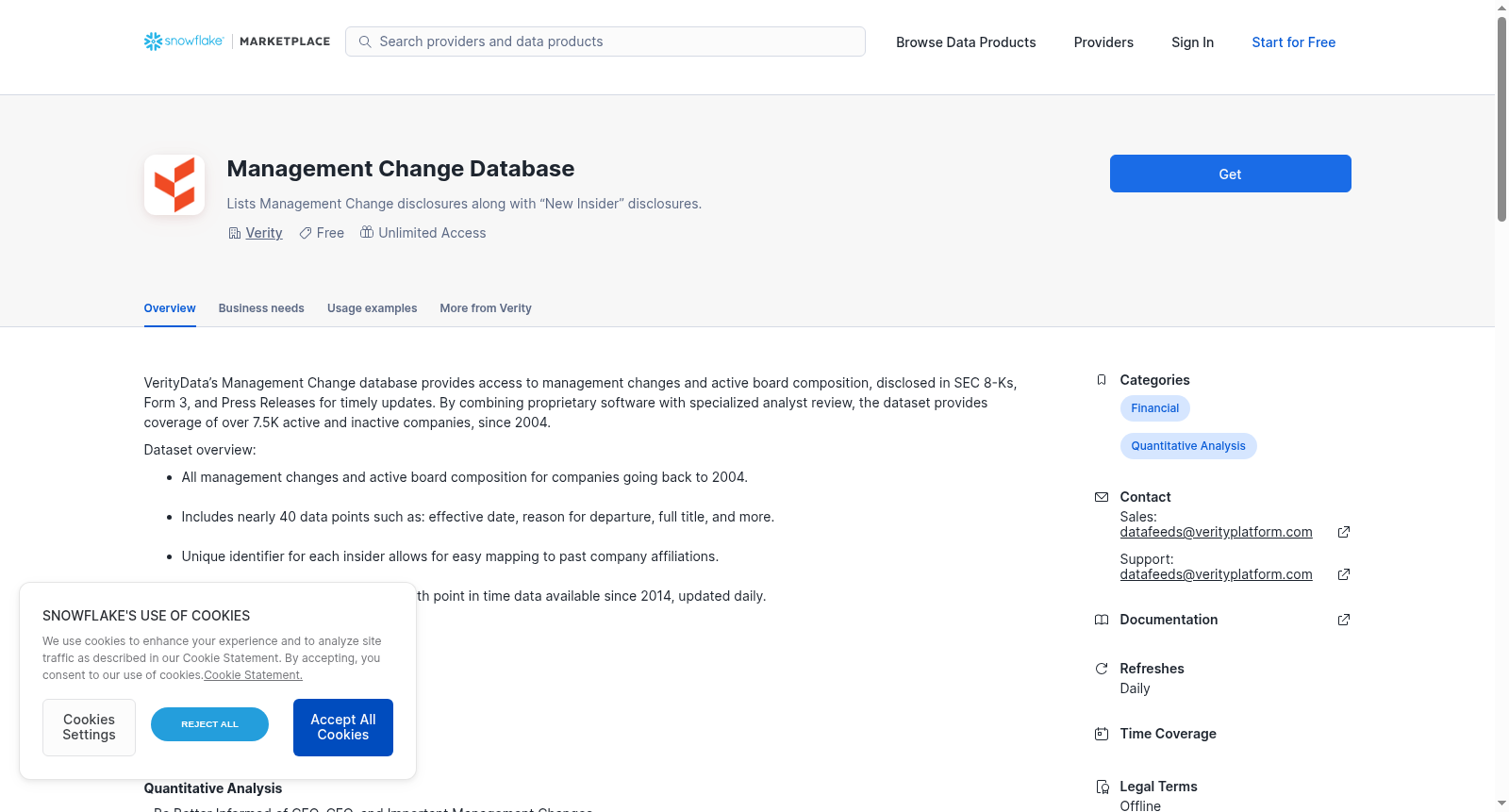Click Sales datafeeds email link
The image size is (1509, 812).
click(x=1216, y=532)
